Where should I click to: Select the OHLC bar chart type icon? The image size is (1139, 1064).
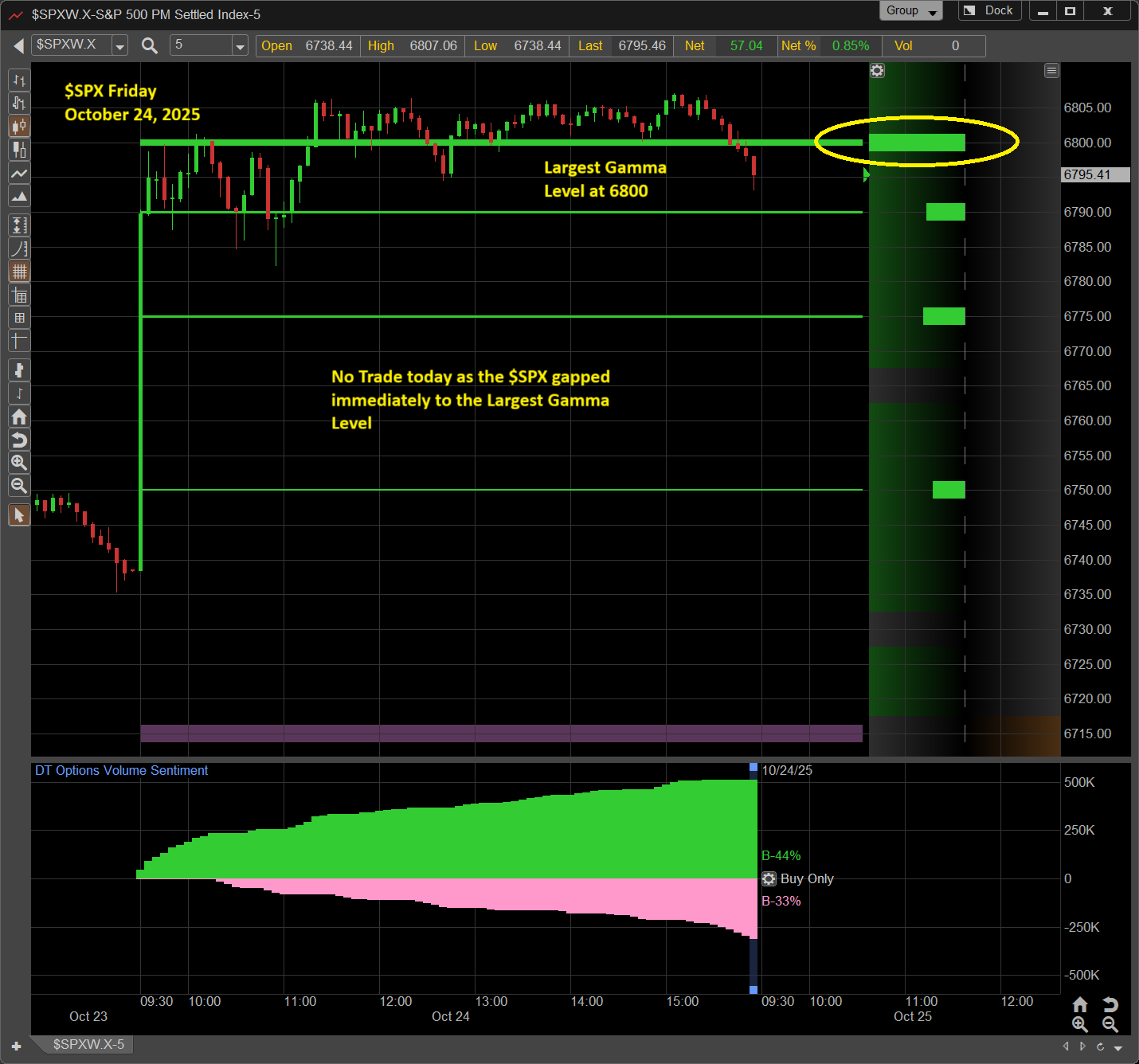[19, 80]
